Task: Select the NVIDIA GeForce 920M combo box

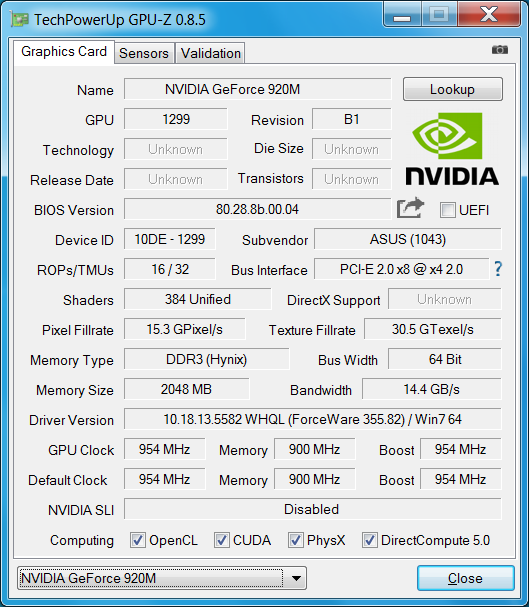Action: point(162,578)
